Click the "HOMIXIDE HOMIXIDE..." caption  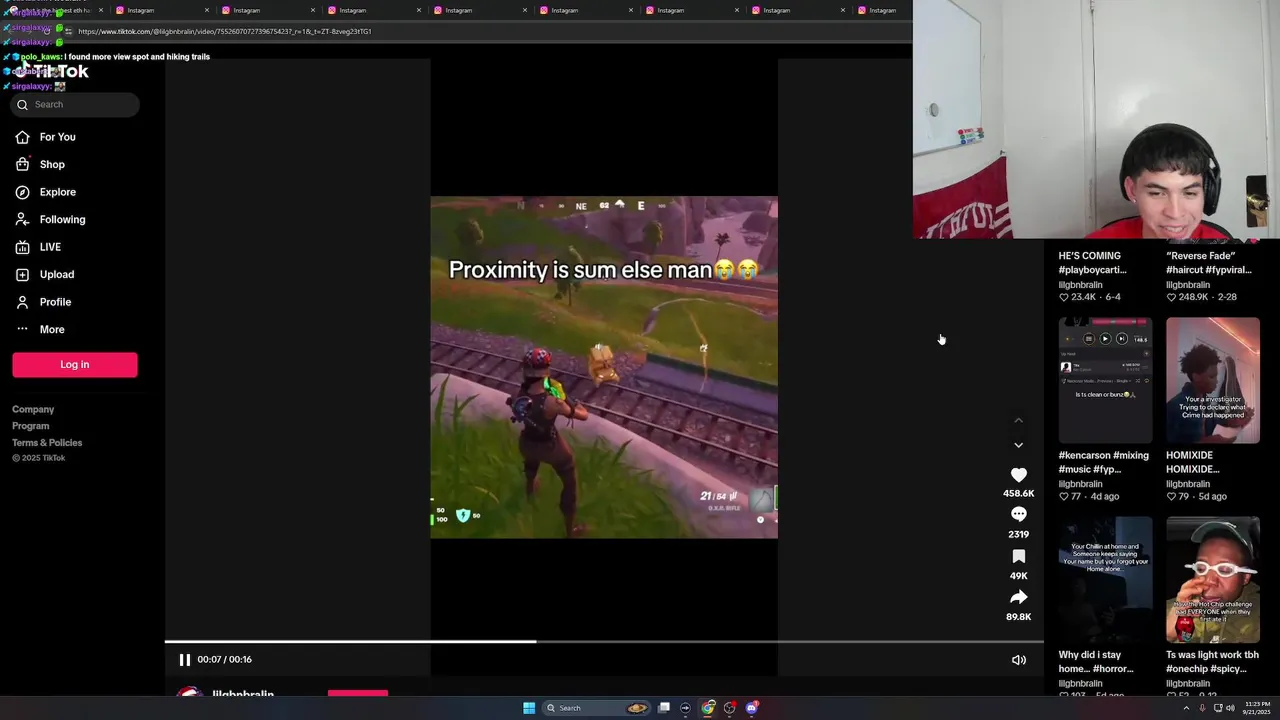pos(1192,462)
